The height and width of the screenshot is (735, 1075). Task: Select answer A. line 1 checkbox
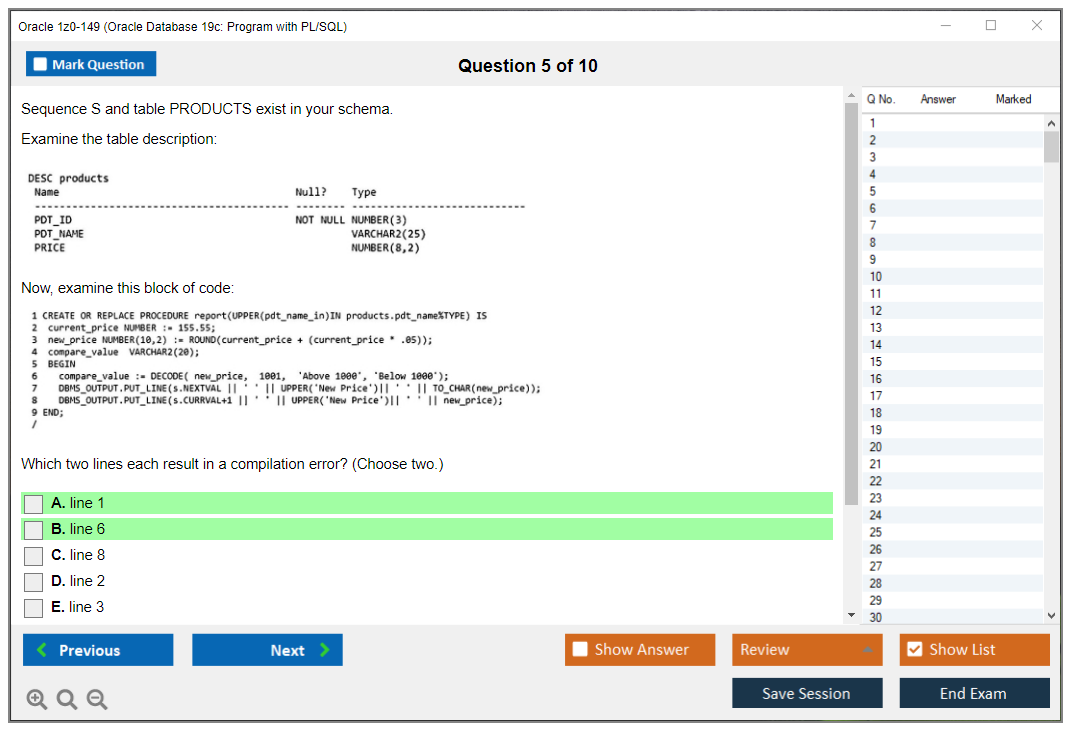(34, 504)
